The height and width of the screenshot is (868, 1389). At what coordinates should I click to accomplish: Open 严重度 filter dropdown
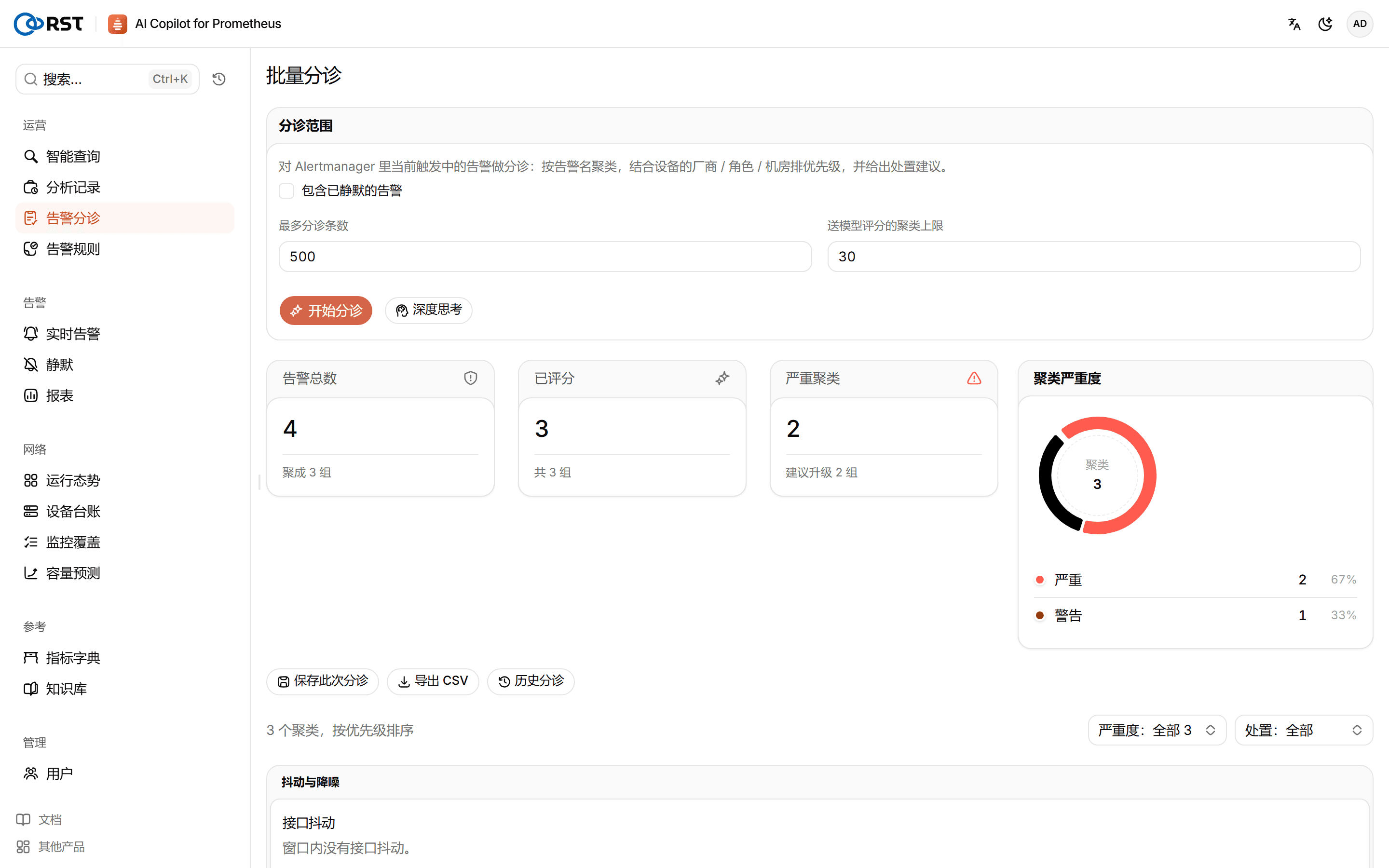coord(1157,730)
